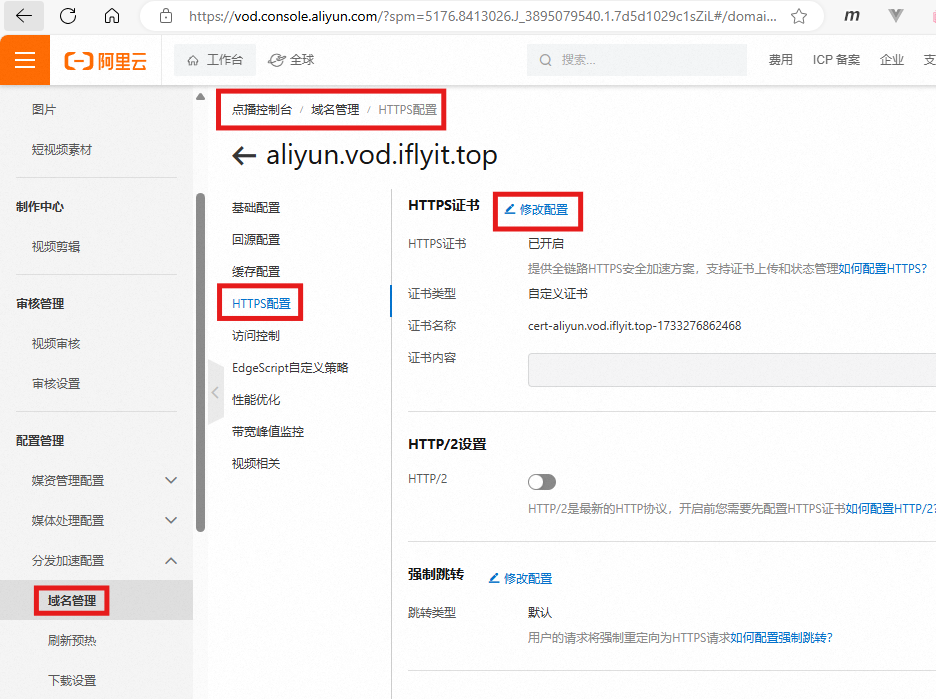The image size is (936, 699).
Task: Click 修改配置 next to HTTPS证书
Action: pos(537,210)
